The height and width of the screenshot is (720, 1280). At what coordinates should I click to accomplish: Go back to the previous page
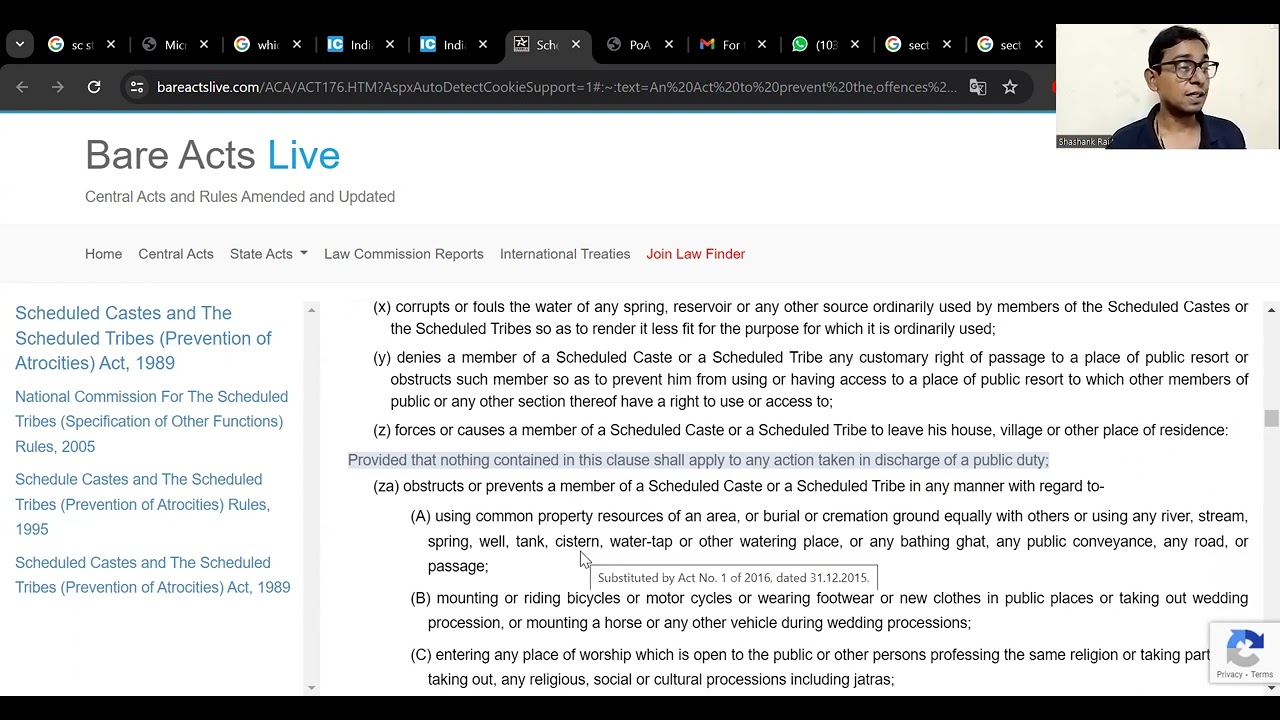[22, 87]
